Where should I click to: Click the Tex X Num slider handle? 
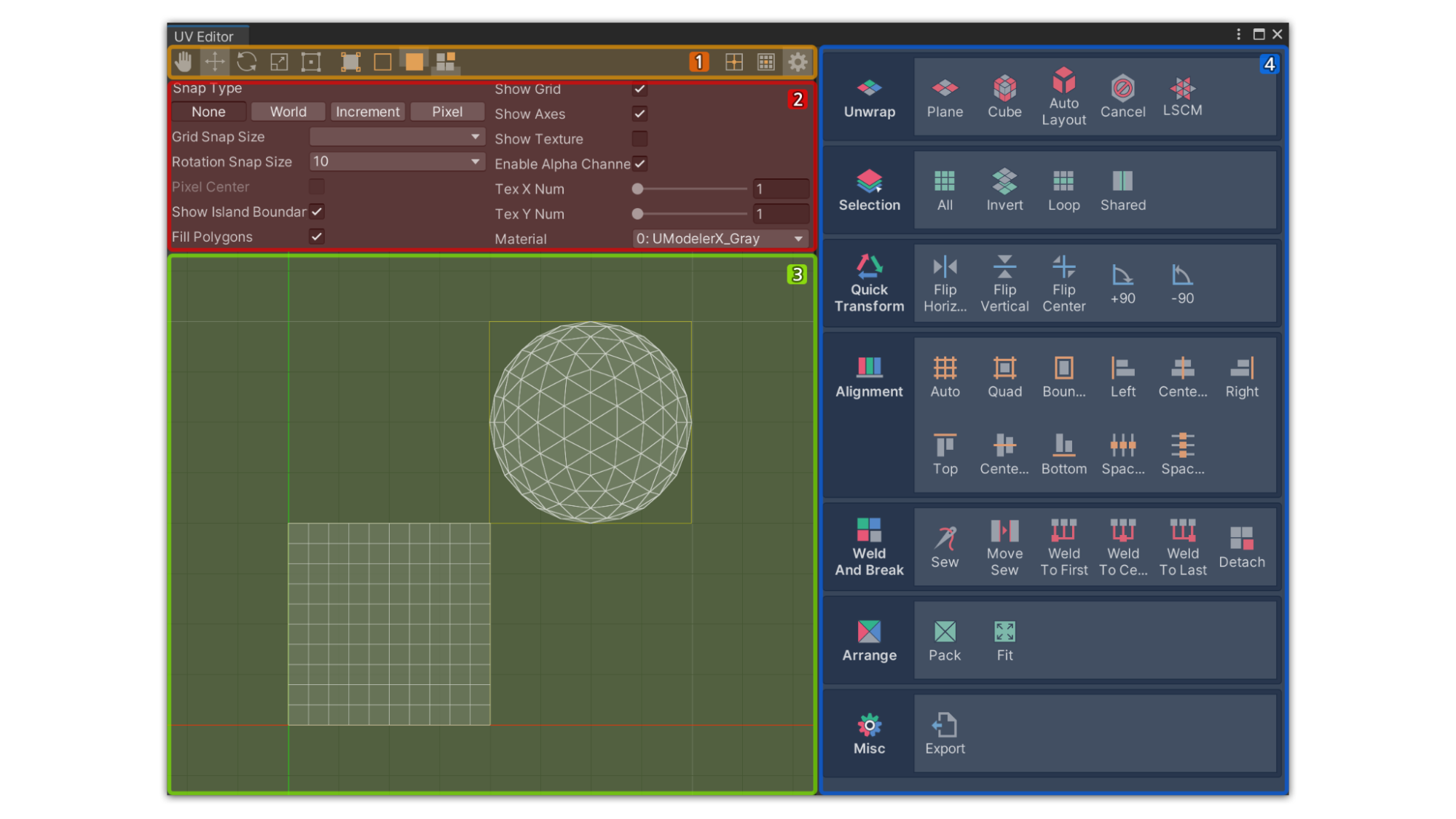click(638, 189)
